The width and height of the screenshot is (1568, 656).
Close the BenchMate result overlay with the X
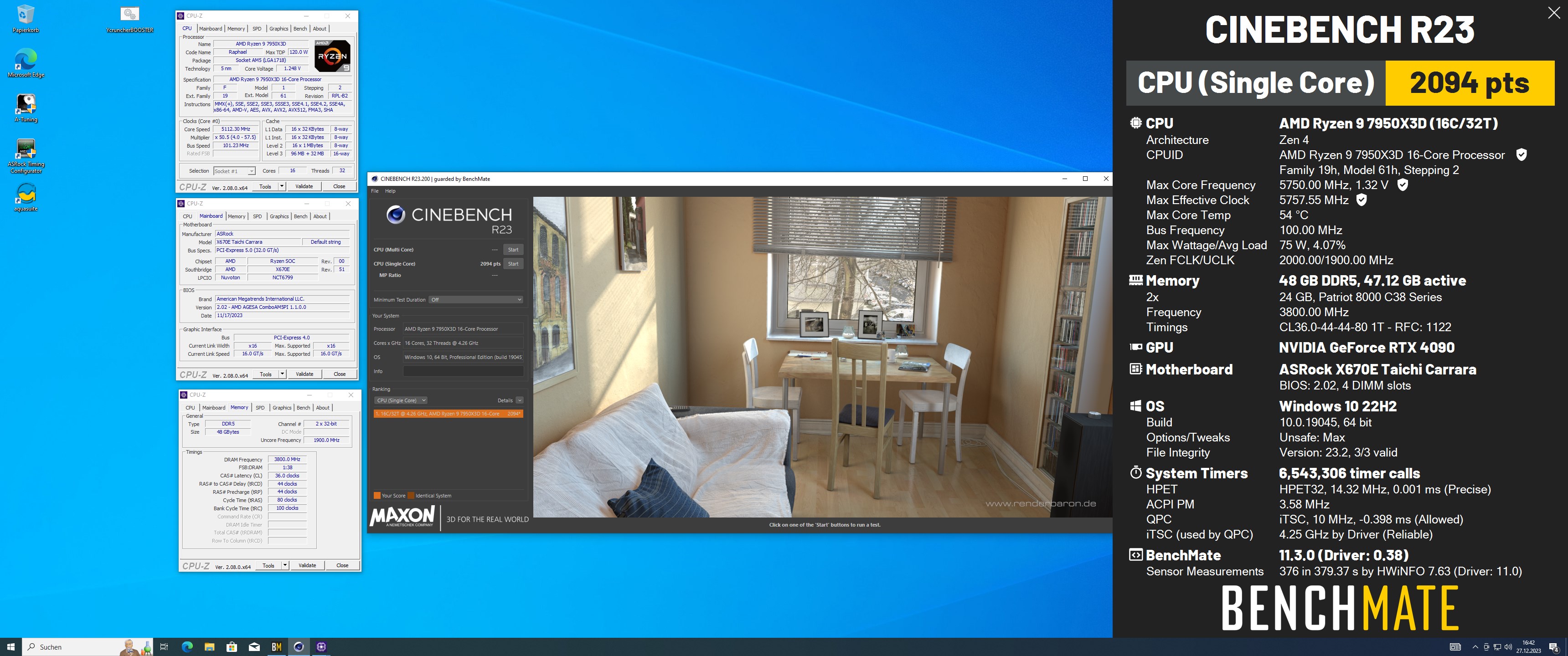[x=1553, y=13]
